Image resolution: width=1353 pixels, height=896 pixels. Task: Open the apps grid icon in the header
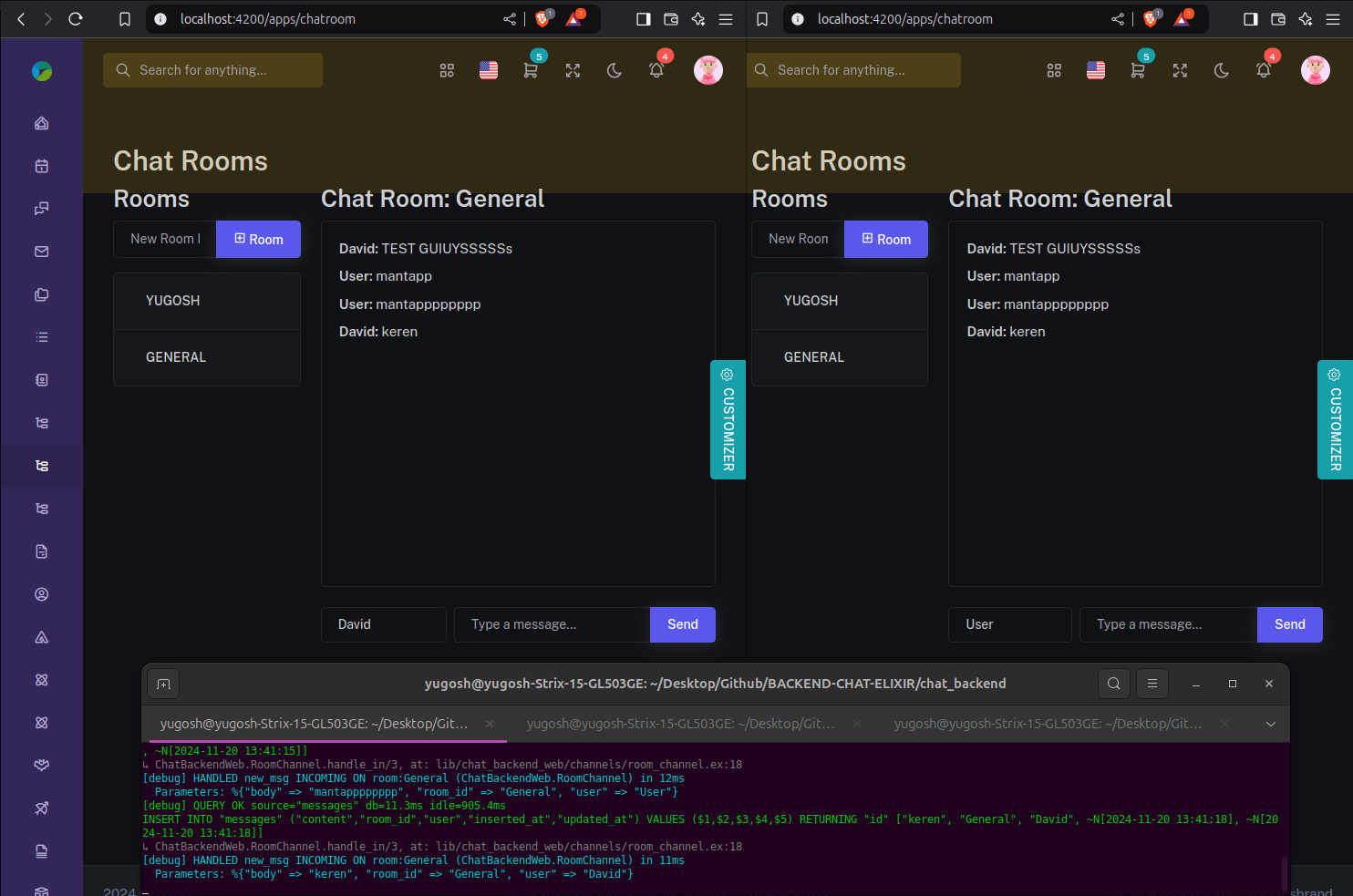(447, 69)
